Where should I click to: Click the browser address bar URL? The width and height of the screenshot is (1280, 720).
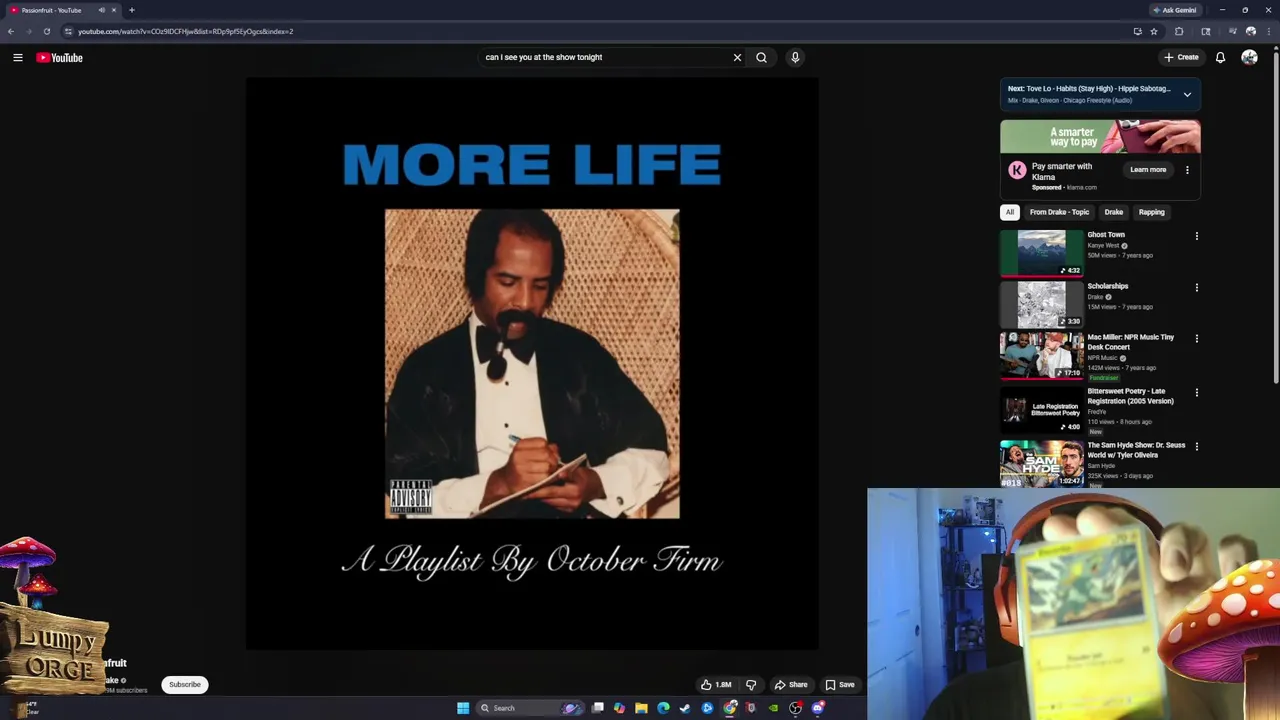[x=185, y=31]
